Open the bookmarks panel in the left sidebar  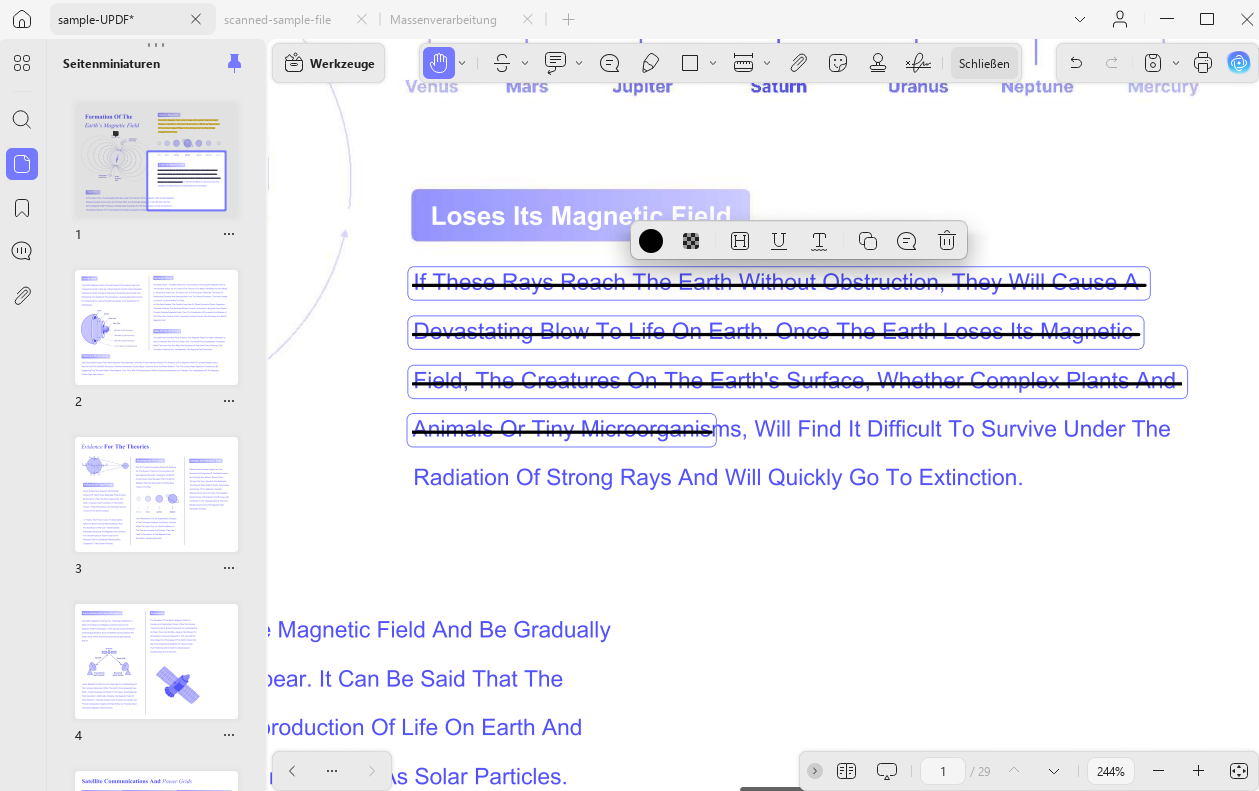pyautogui.click(x=22, y=208)
